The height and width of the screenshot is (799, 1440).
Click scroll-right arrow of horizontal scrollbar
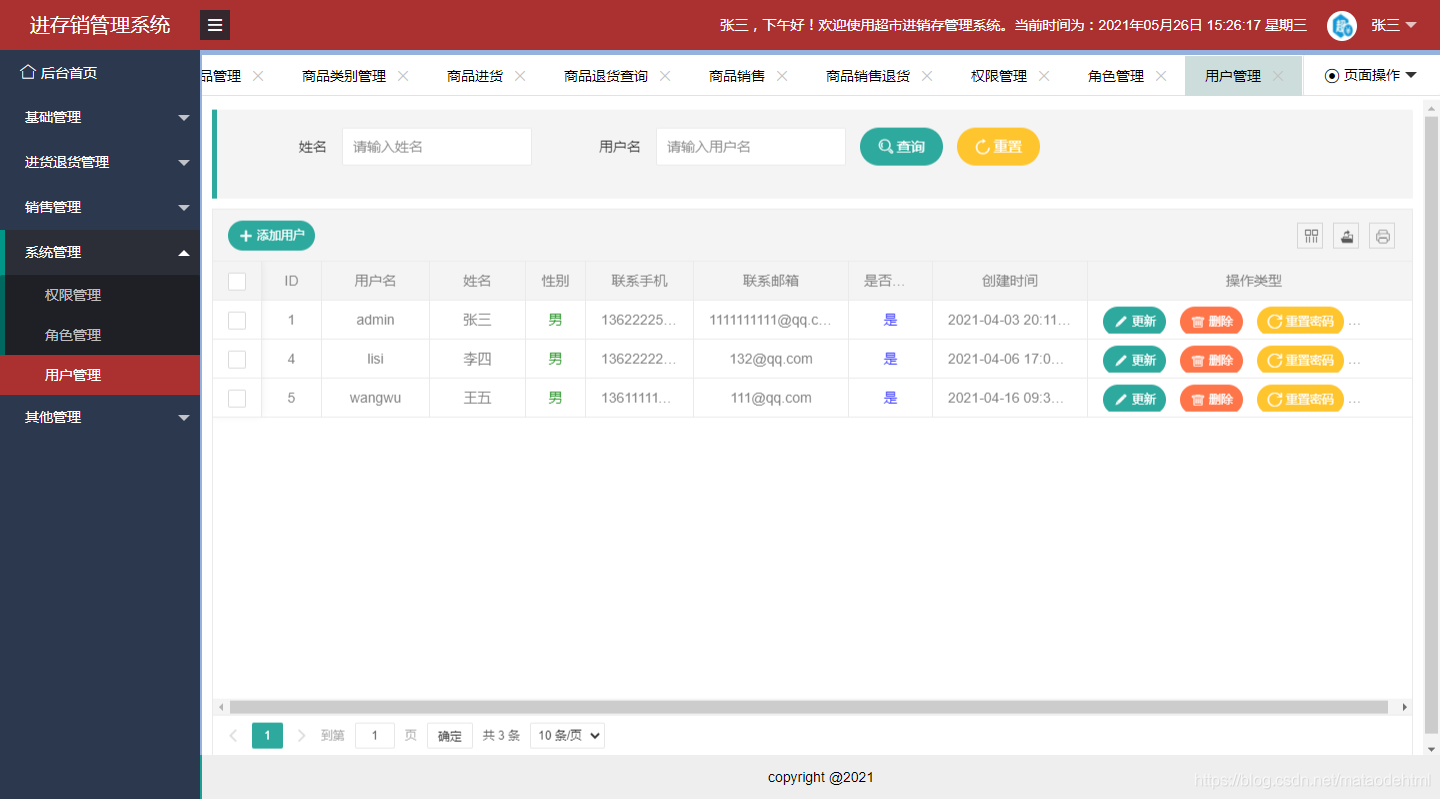click(1404, 707)
